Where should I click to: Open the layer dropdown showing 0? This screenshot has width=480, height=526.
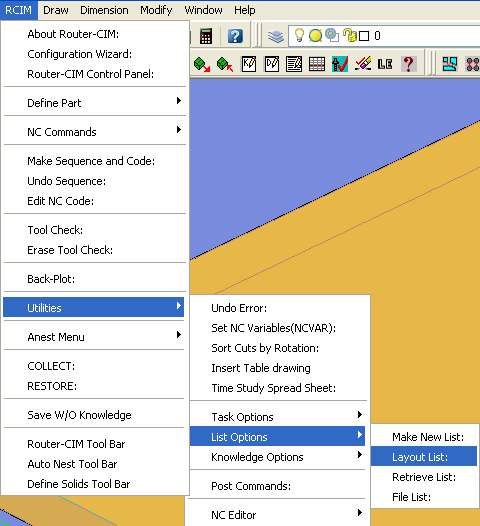click(x=384, y=36)
